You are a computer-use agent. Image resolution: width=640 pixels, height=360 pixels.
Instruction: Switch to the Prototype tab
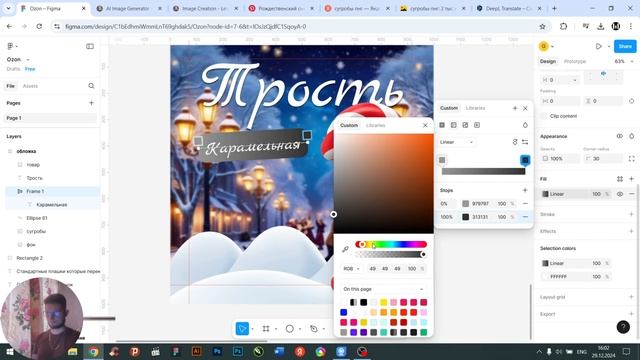pyautogui.click(x=575, y=61)
